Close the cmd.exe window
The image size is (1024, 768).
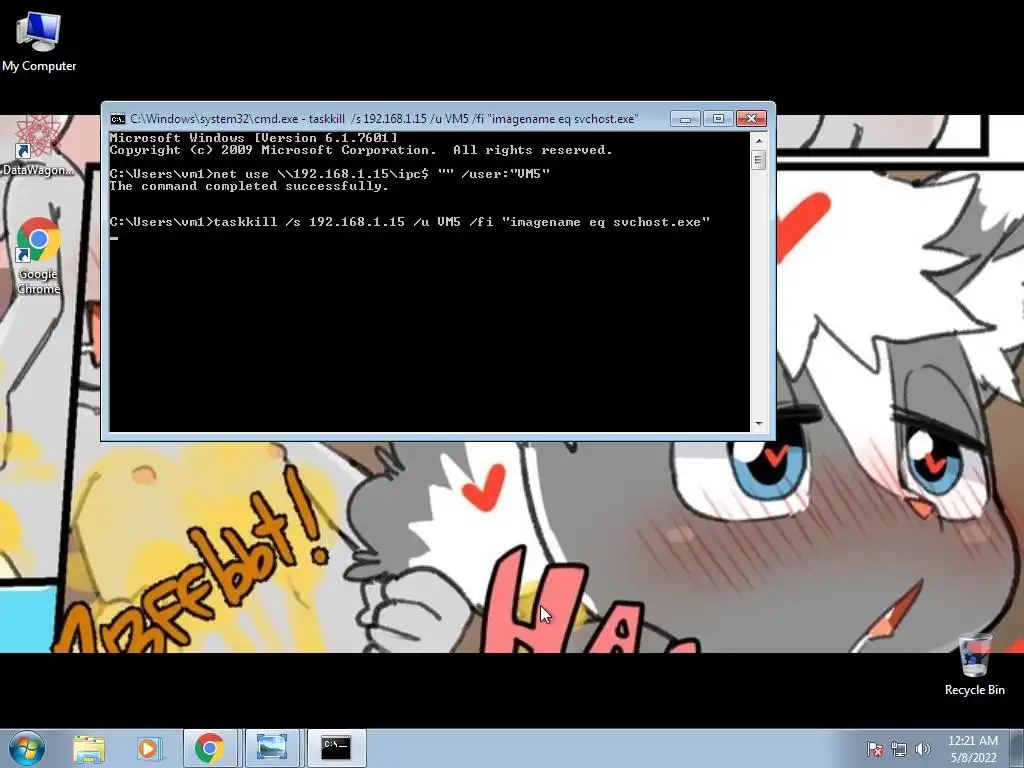751,119
